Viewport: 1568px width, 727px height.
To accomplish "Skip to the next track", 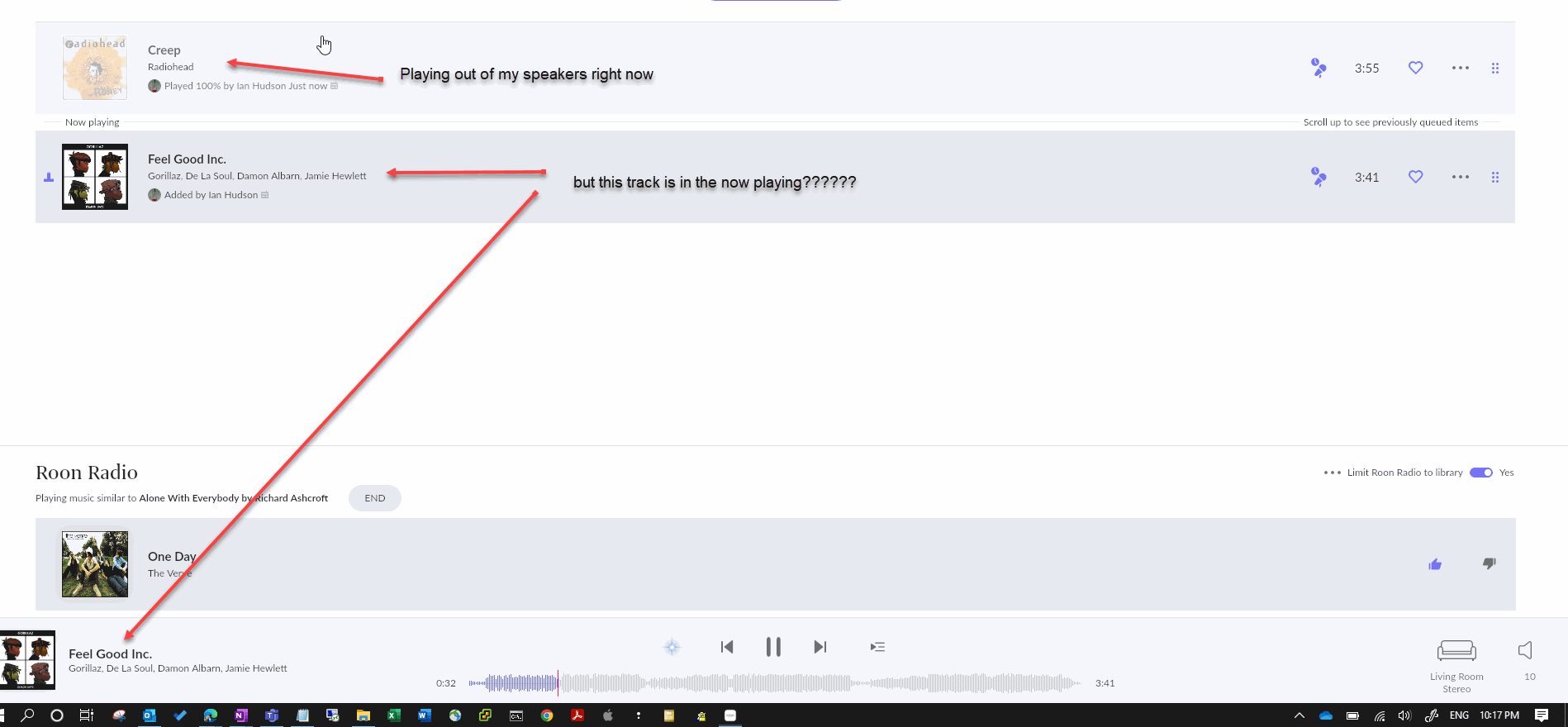I will click(x=820, y=647).
